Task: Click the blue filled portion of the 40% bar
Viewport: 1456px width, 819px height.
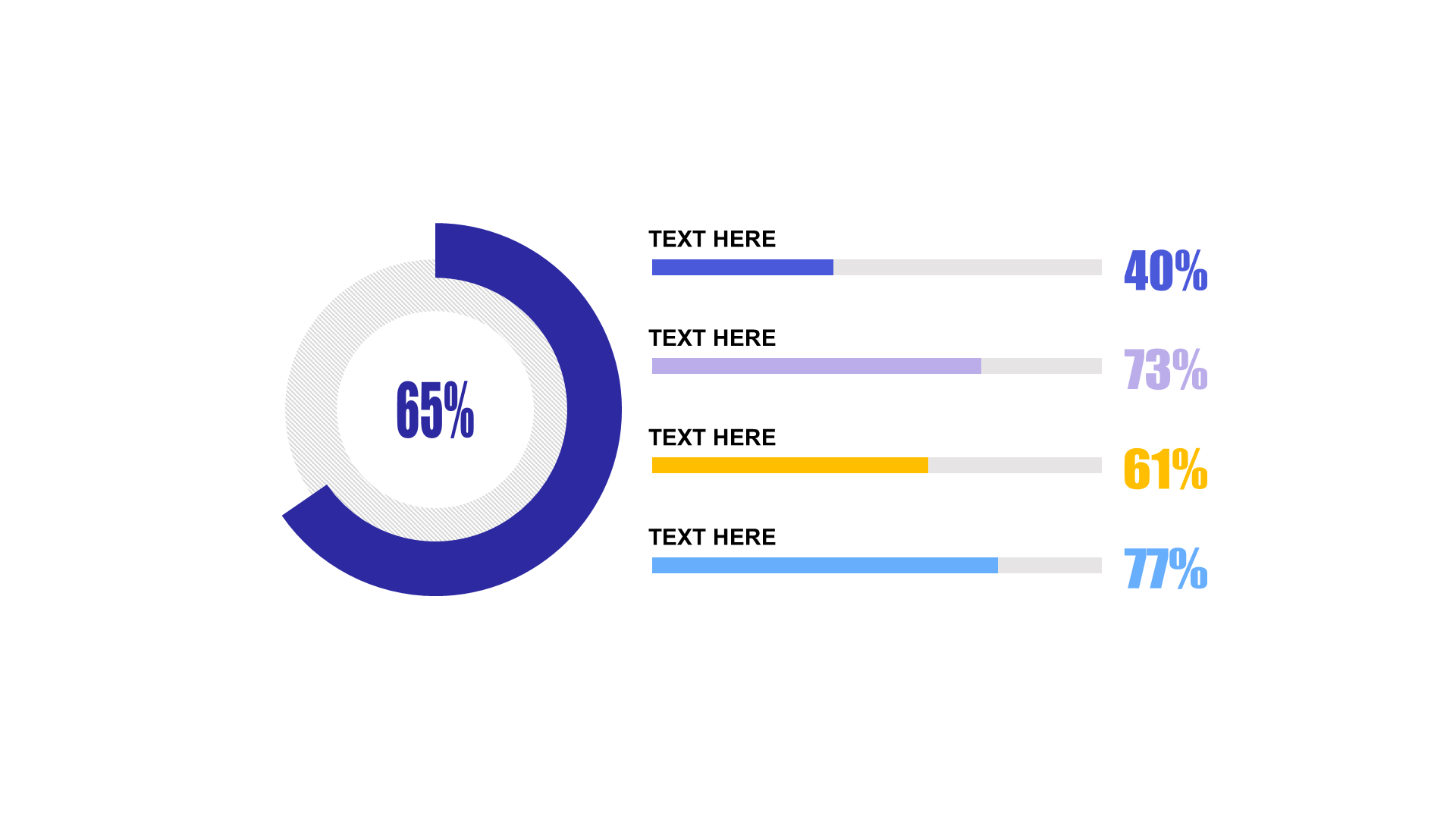Action: (742, 267)
